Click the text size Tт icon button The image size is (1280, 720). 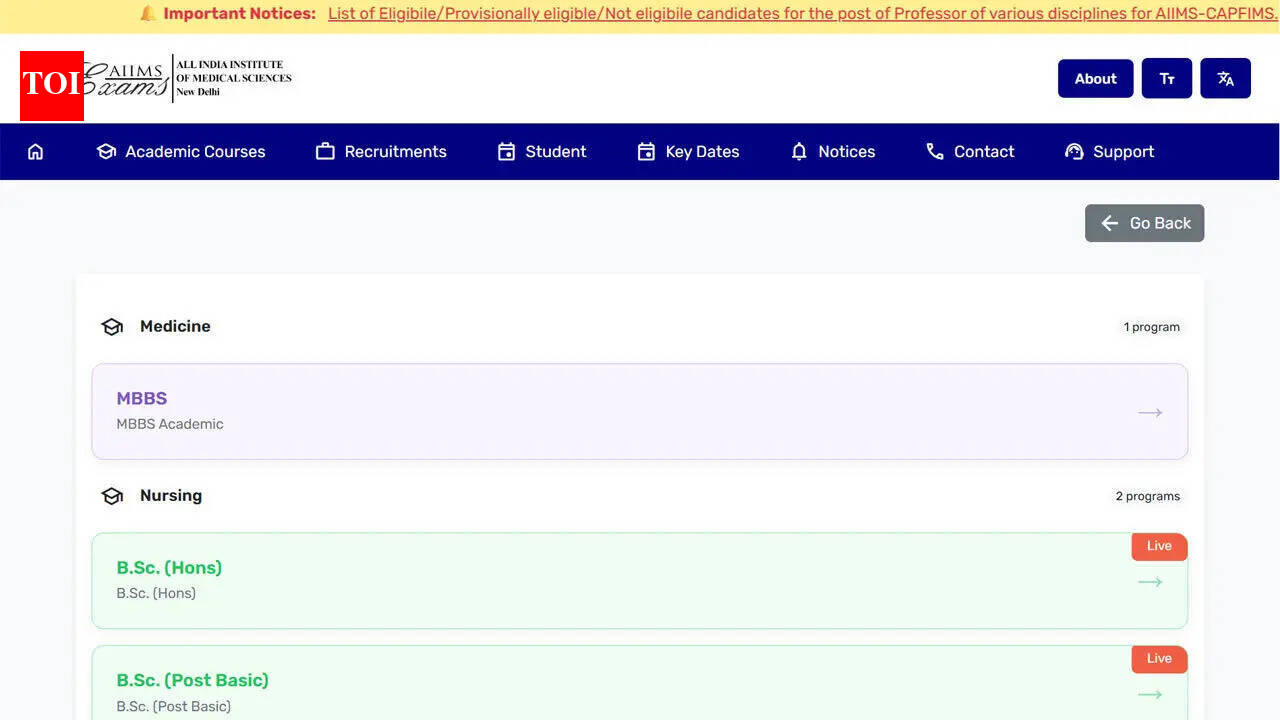(1166, 79)
